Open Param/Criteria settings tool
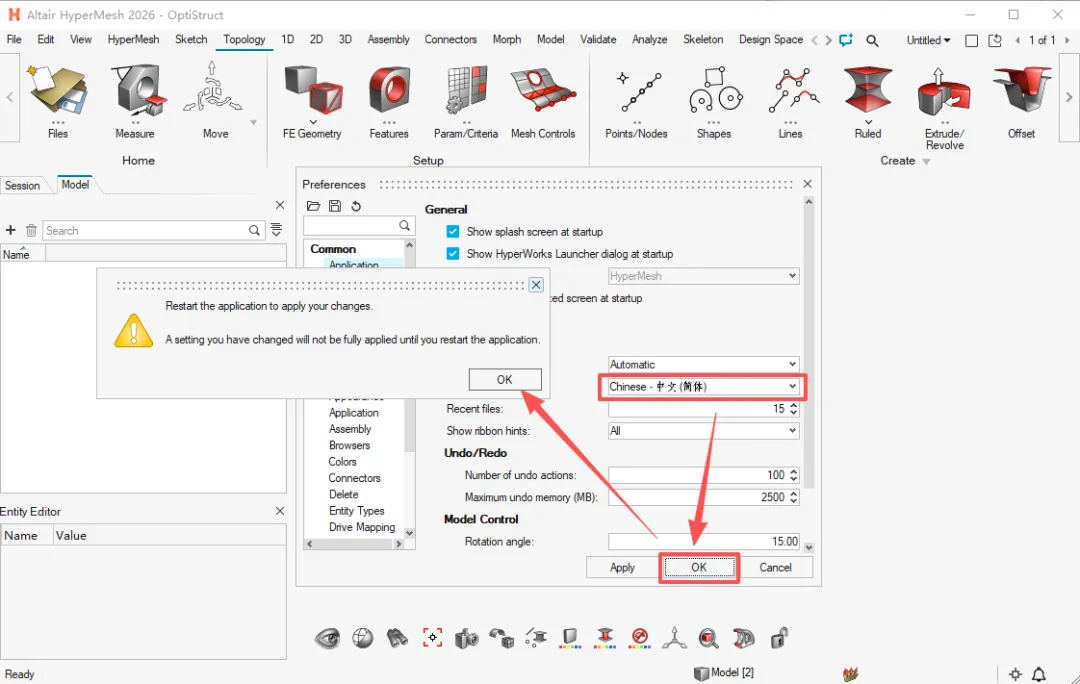Viewport: 1080px width, 684px height. 466,101
